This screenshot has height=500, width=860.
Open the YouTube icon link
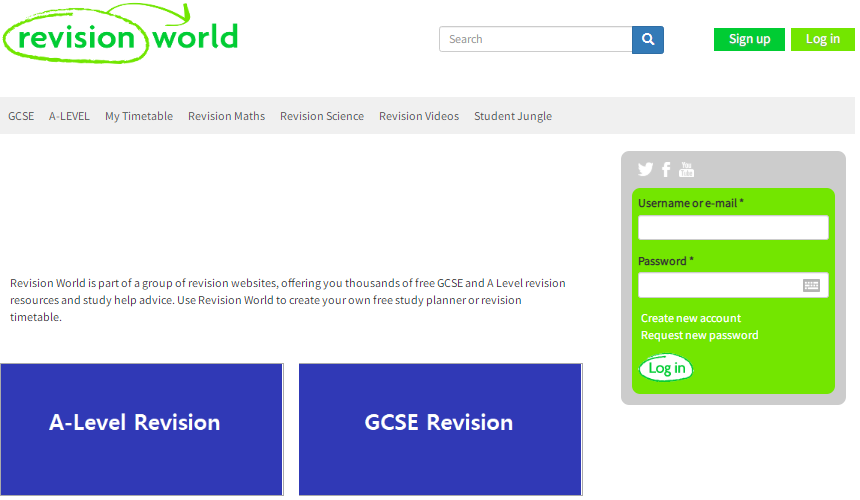point(686,169)
